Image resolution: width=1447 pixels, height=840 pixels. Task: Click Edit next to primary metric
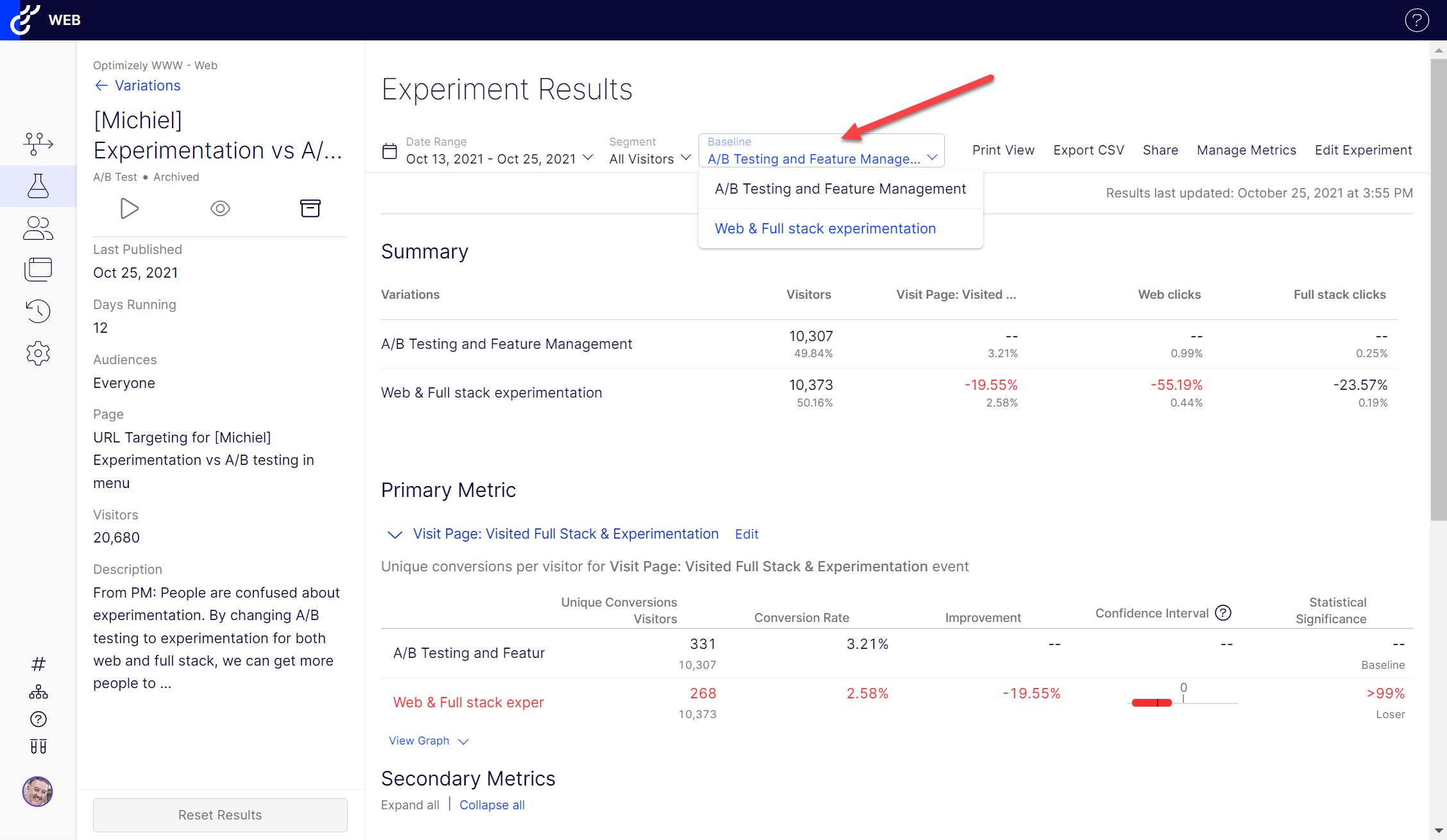(747, 534)
